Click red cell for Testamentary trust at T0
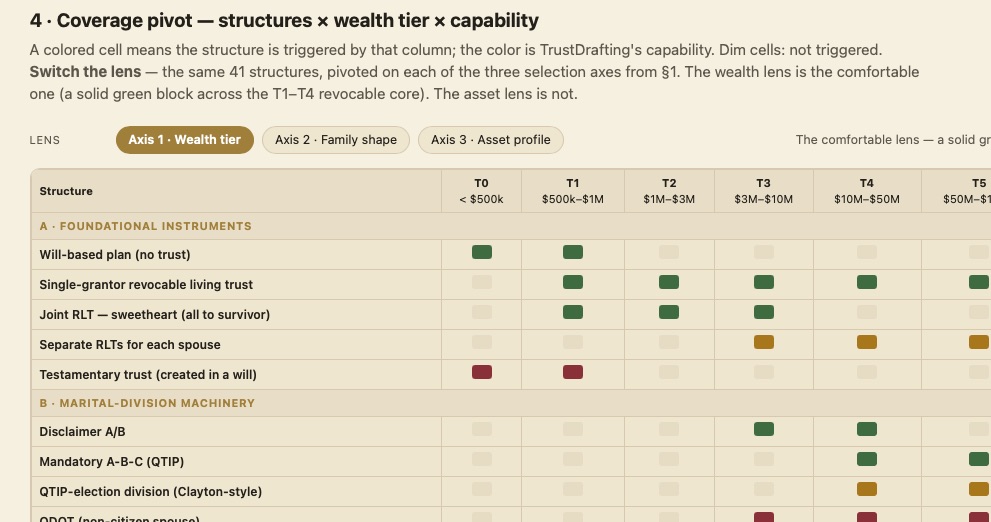This screenshot has width=991, height=522. coord(482,372)
